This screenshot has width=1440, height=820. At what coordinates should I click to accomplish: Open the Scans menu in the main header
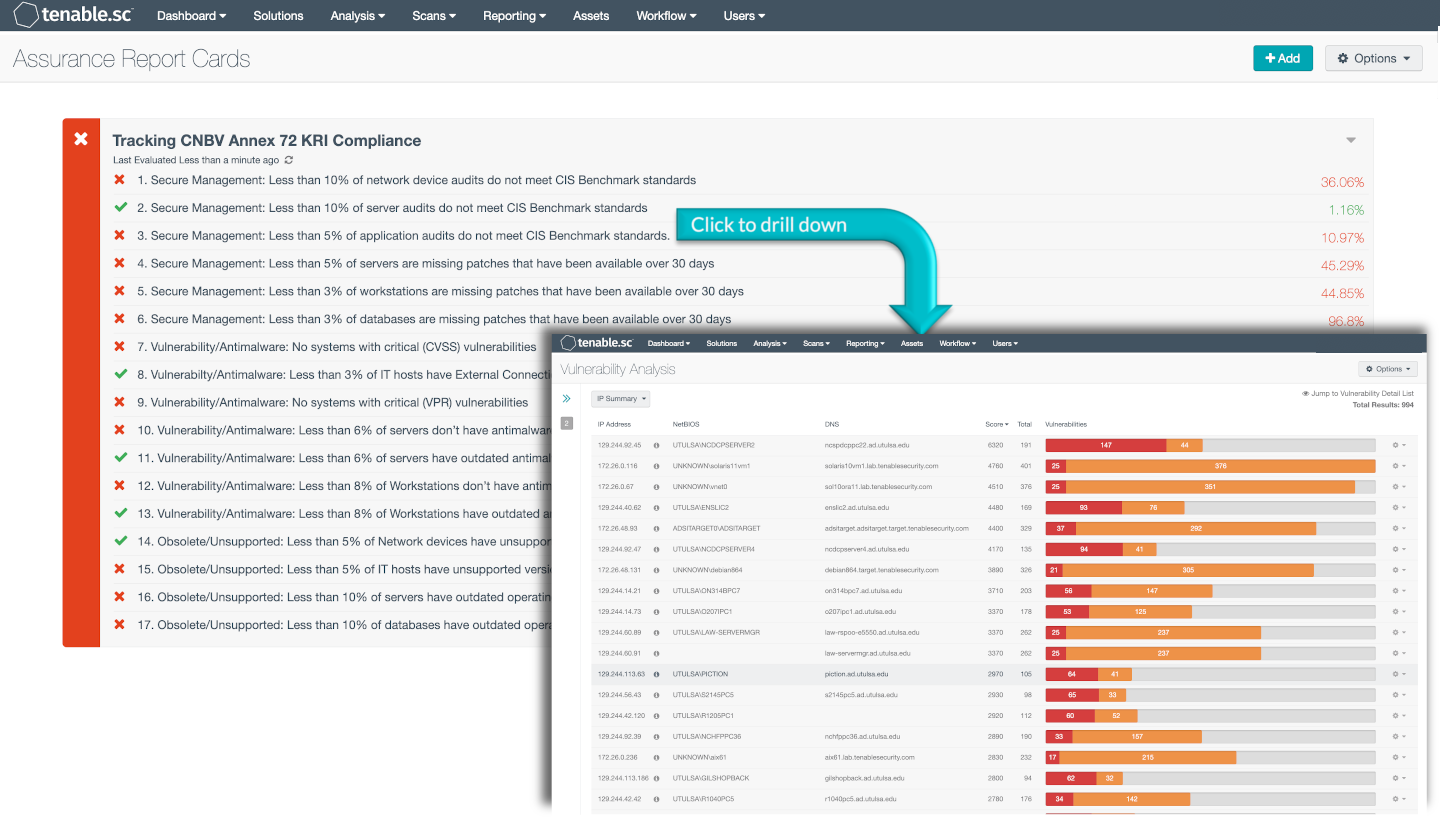[x=434, y=16]
